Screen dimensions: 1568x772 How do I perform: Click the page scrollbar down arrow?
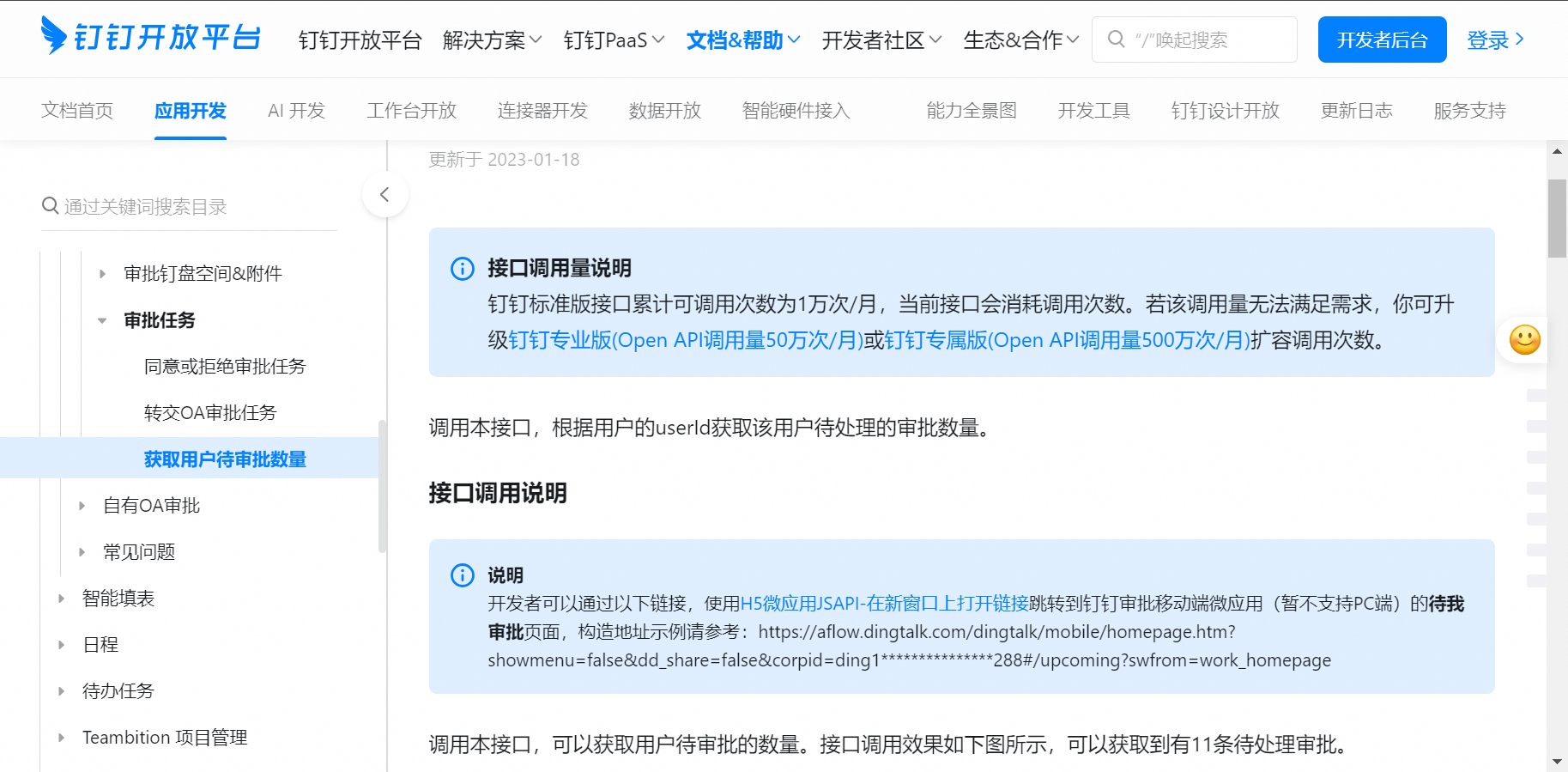click(1557, 762)
